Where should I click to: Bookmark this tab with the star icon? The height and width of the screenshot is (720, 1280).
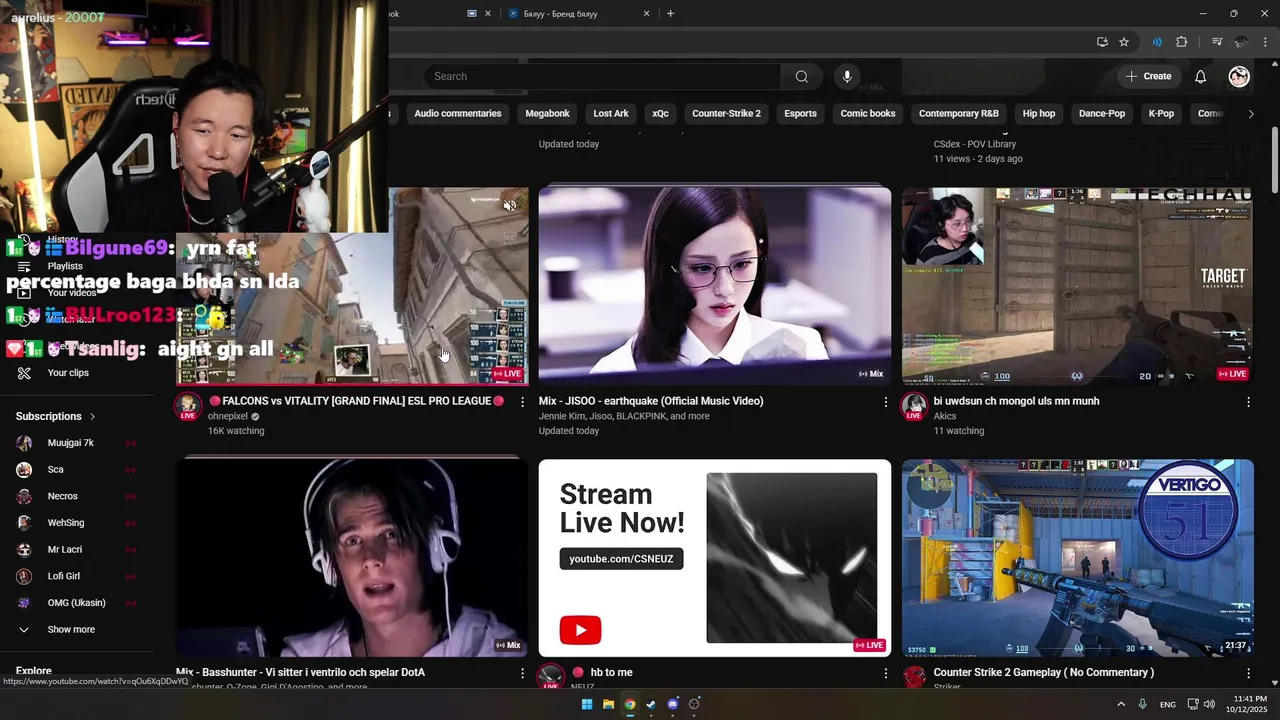click(x=1124, y=42)
